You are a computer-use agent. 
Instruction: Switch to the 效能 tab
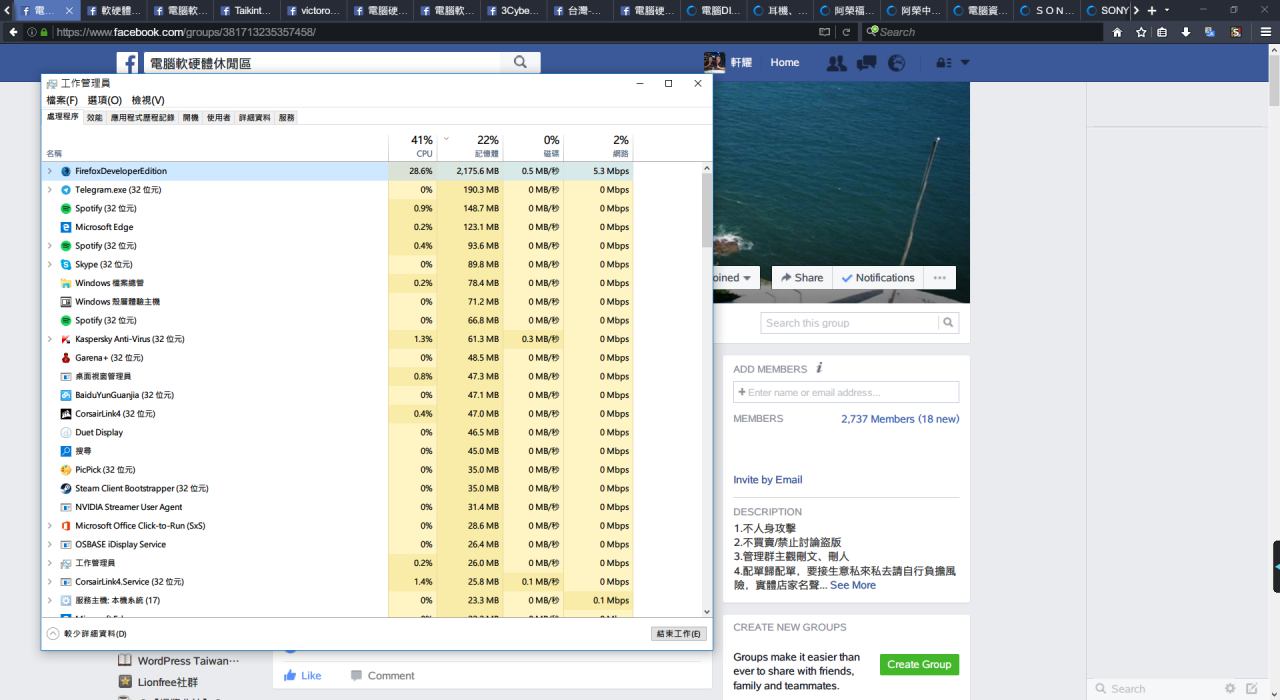[x=94, y=118]
